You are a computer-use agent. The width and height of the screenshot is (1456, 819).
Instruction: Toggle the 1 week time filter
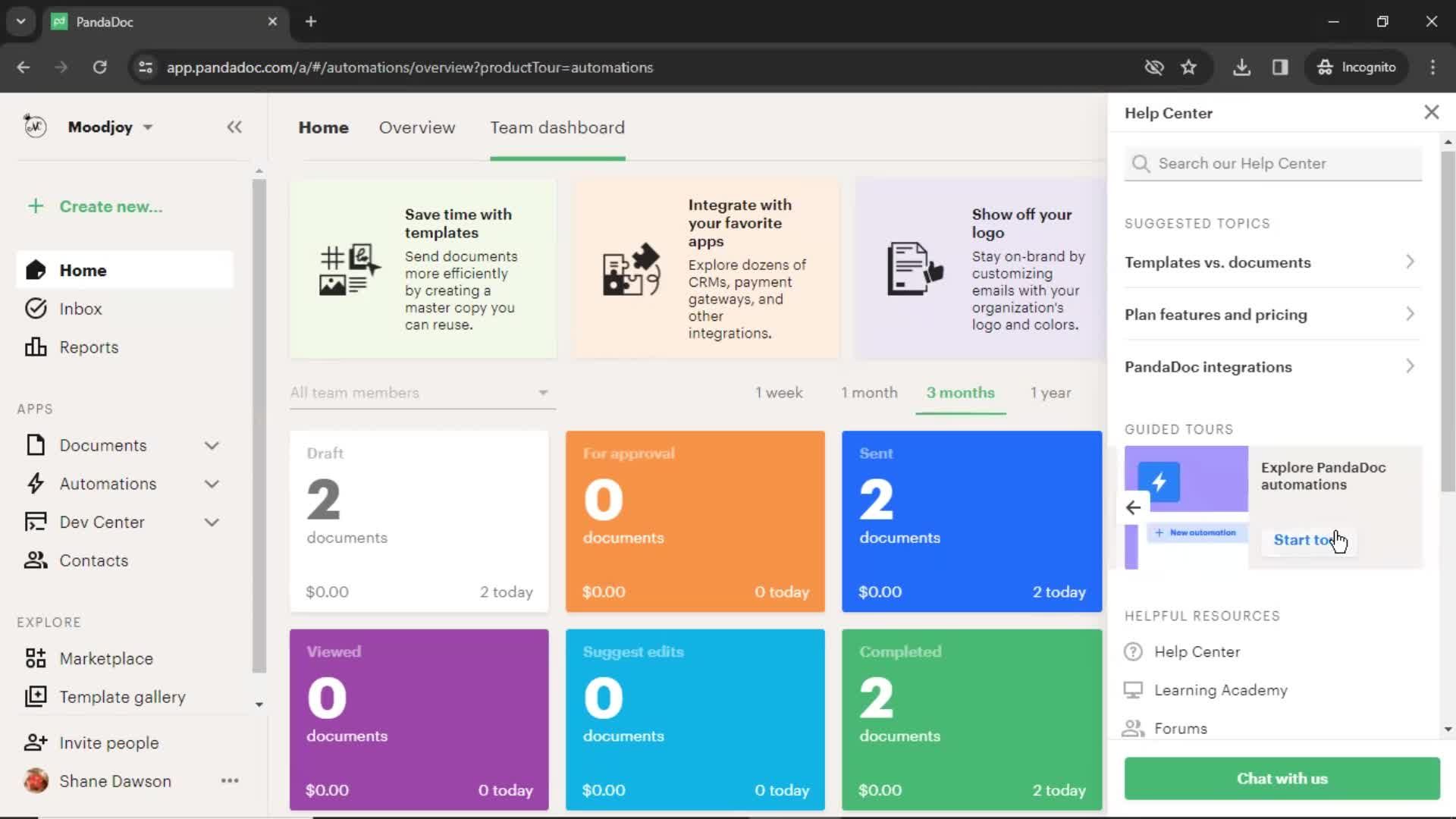780,392
